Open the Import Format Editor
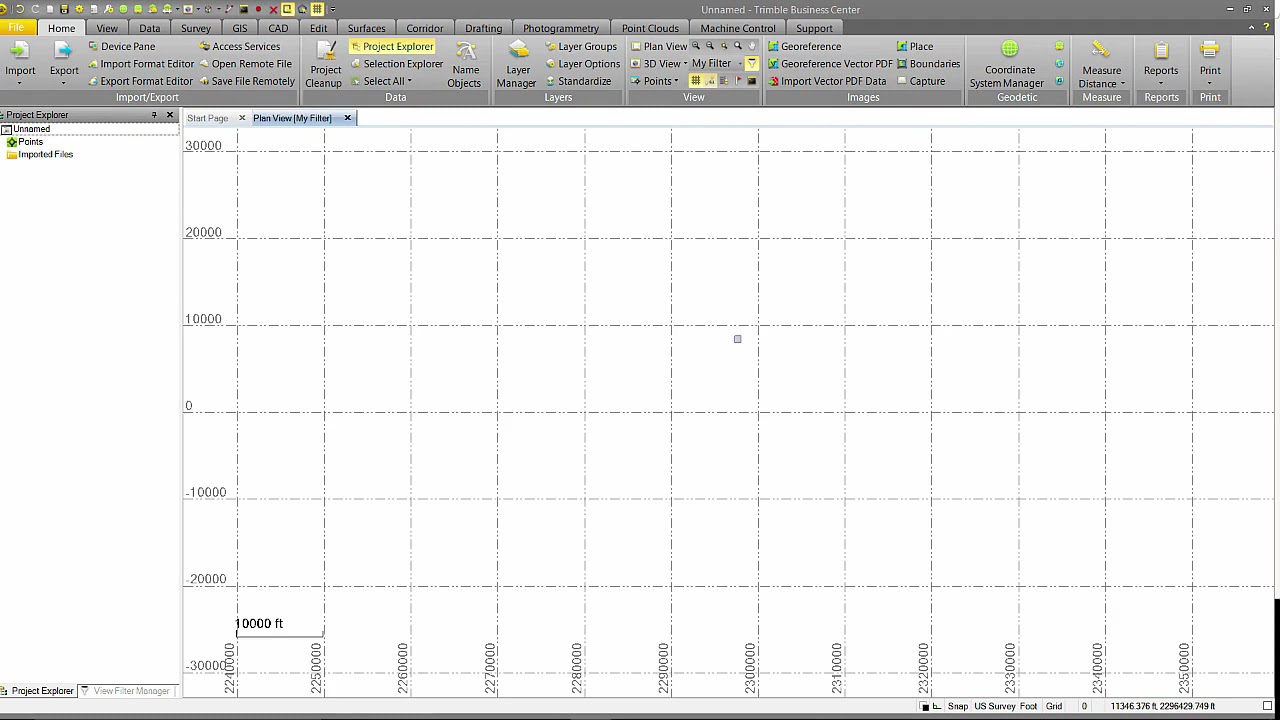 (x=140, y=64)
